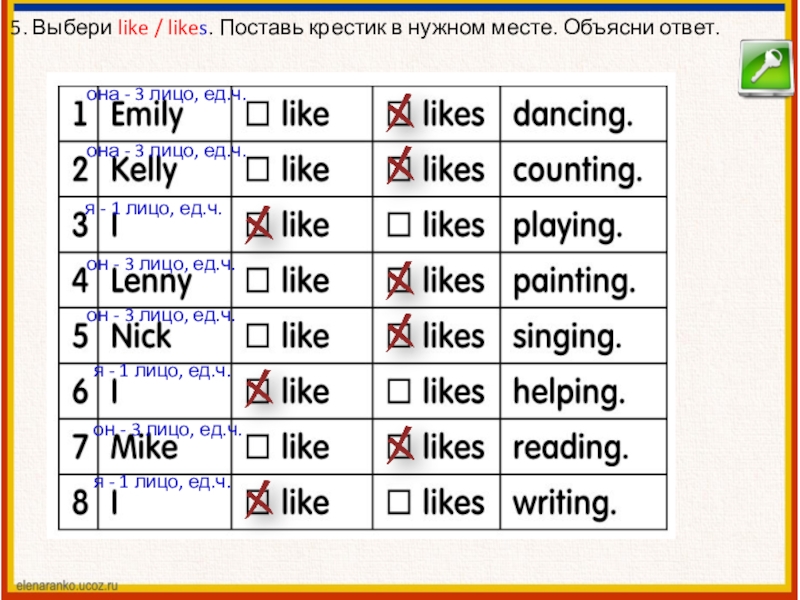Click the word 'playing.'
800x600 pixels.
(568, 227)
